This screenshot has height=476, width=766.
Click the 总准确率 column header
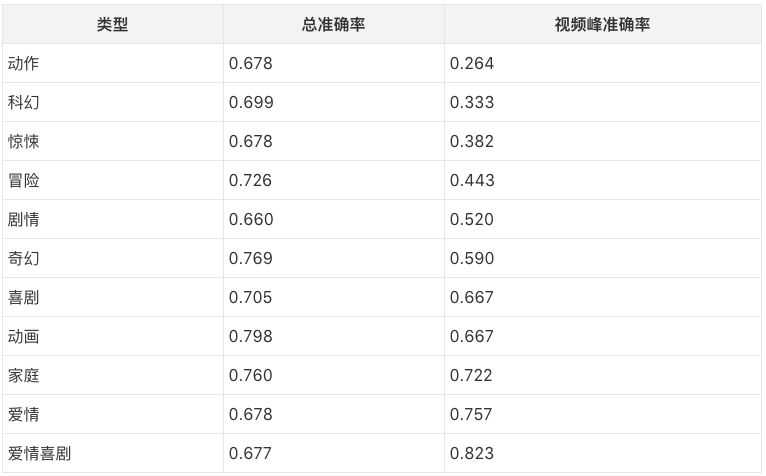click(333, 25)
